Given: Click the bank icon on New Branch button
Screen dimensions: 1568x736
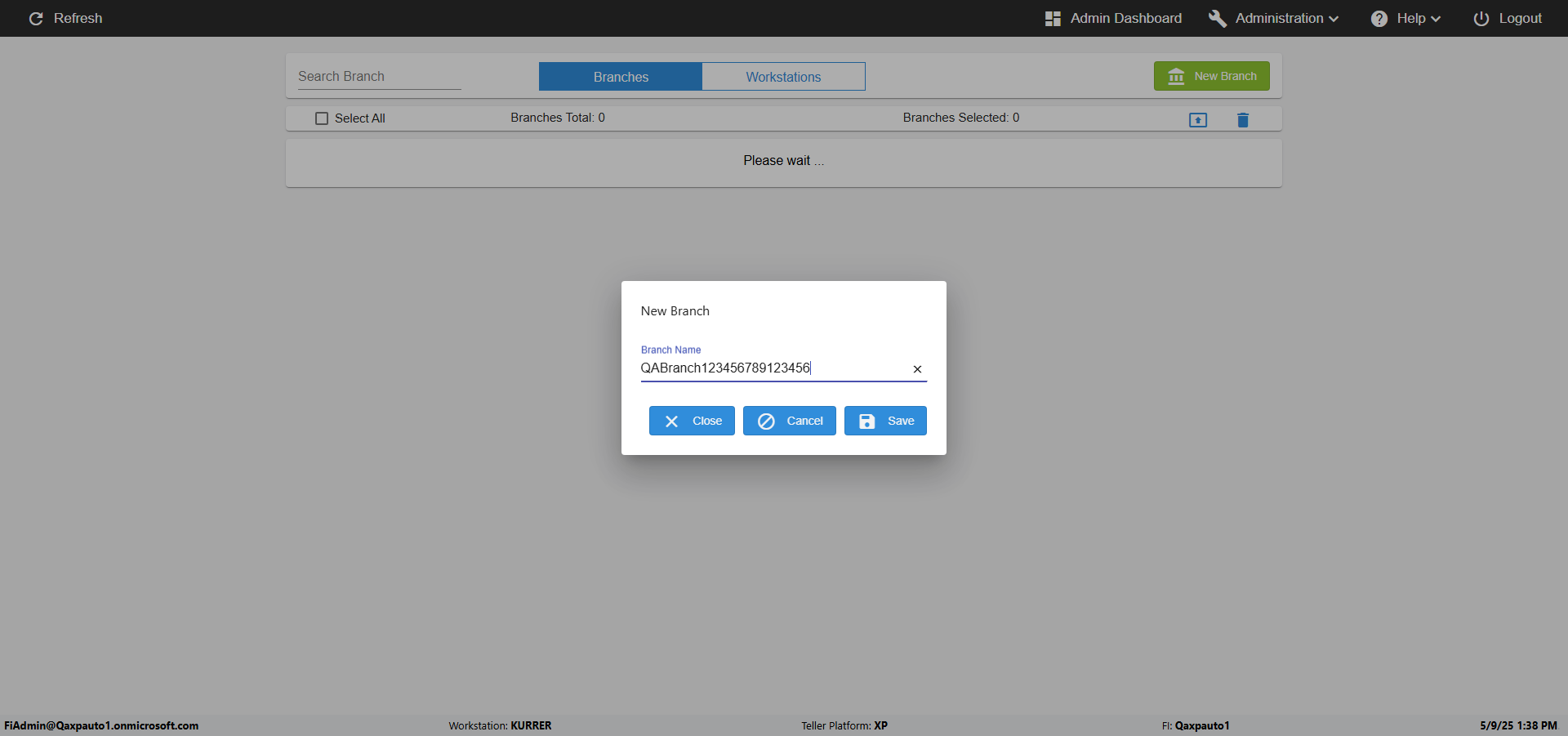Looking at the screenshot, I should point(1176,76).
